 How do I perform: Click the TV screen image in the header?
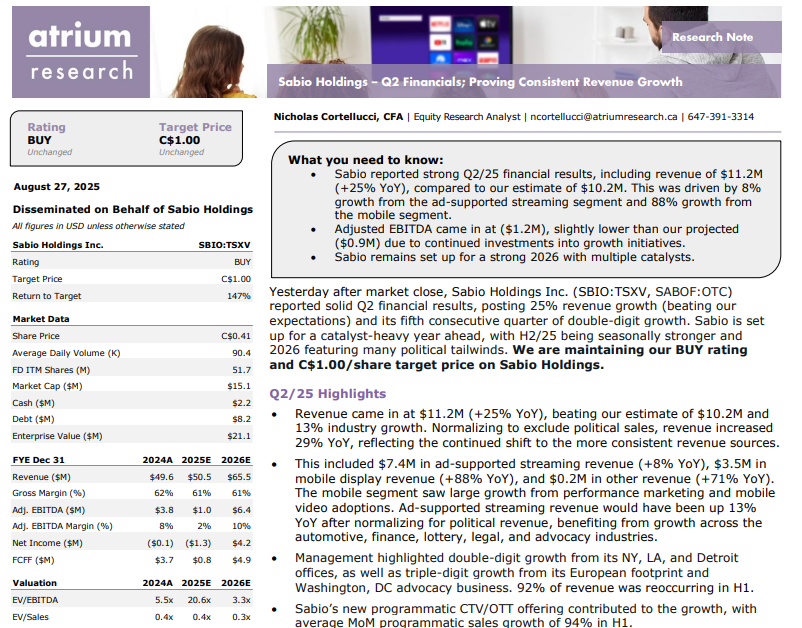pos(441,35)
